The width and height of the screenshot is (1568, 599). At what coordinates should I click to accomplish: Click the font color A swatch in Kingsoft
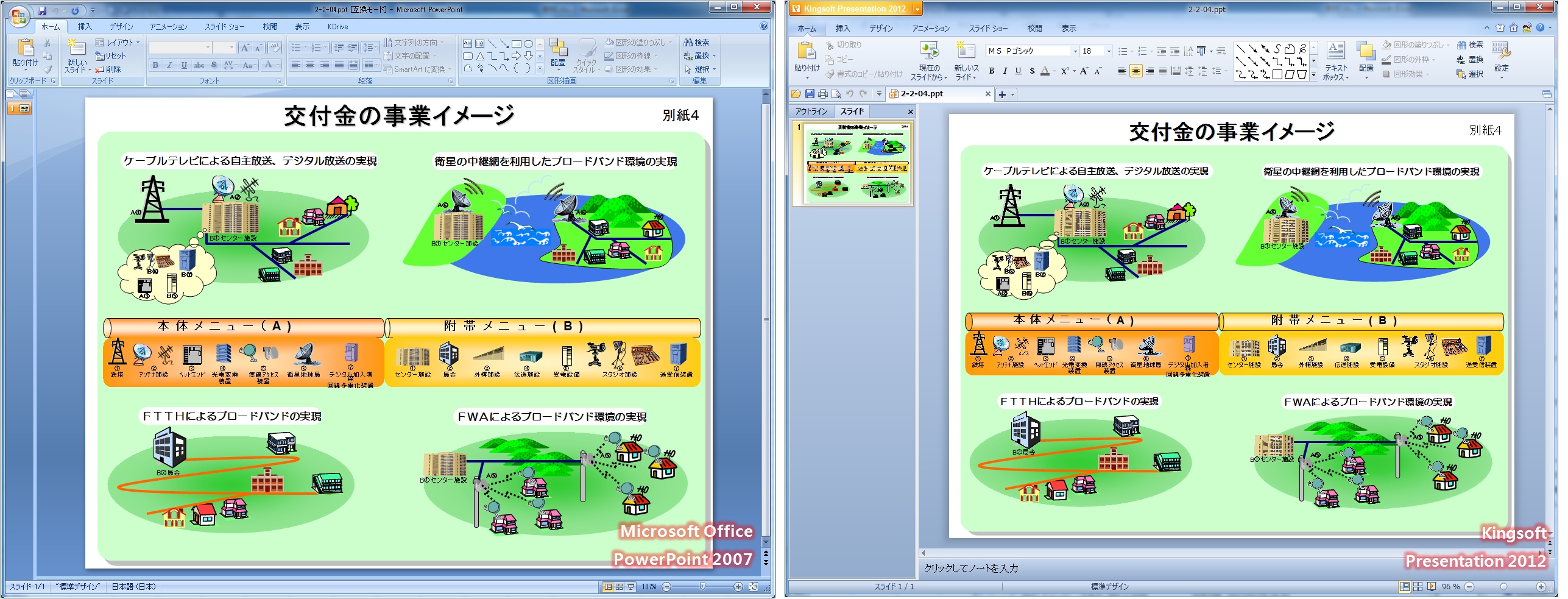click(x=1045, y=71)
